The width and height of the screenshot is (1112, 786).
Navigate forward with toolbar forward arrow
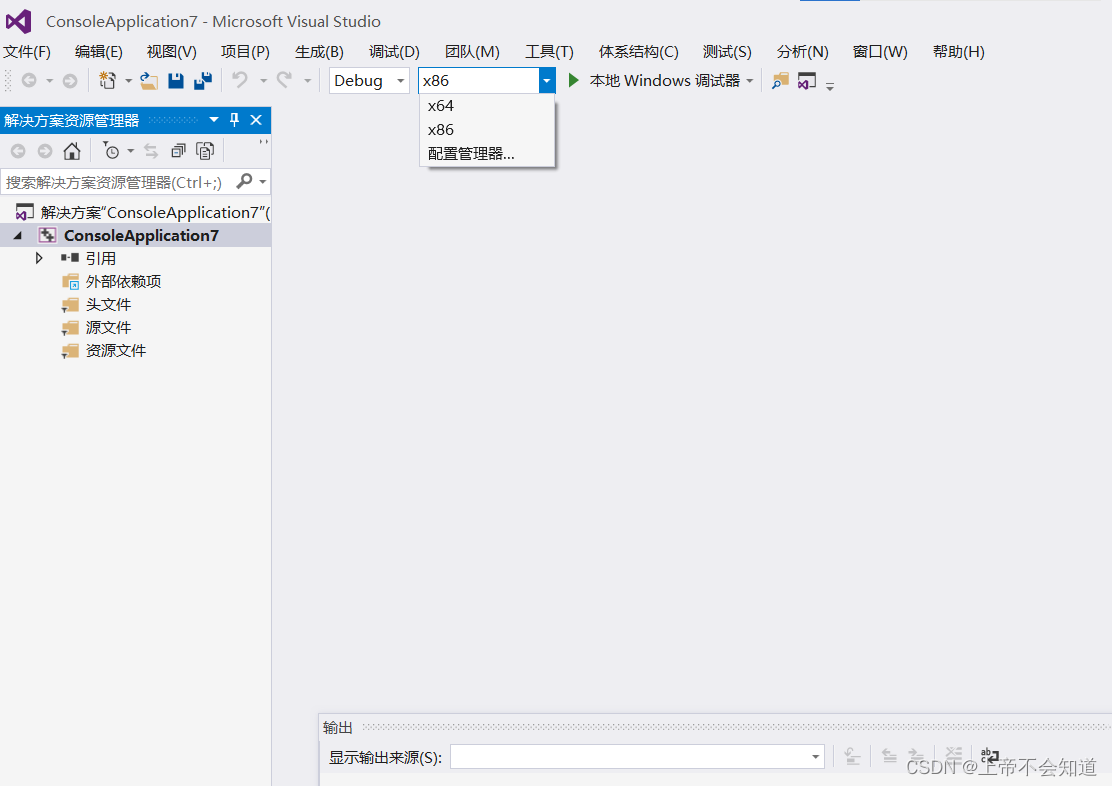click(x=70, y=81)
